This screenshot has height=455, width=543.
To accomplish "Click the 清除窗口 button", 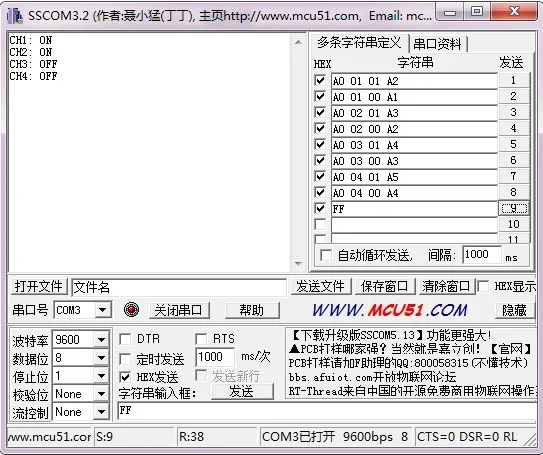I will pyautogui.click(x=446, y=286).
